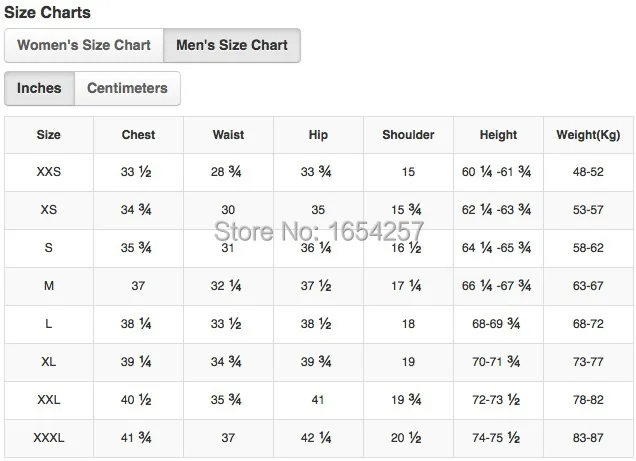Select the XS size row label

(x=49, y=210)
